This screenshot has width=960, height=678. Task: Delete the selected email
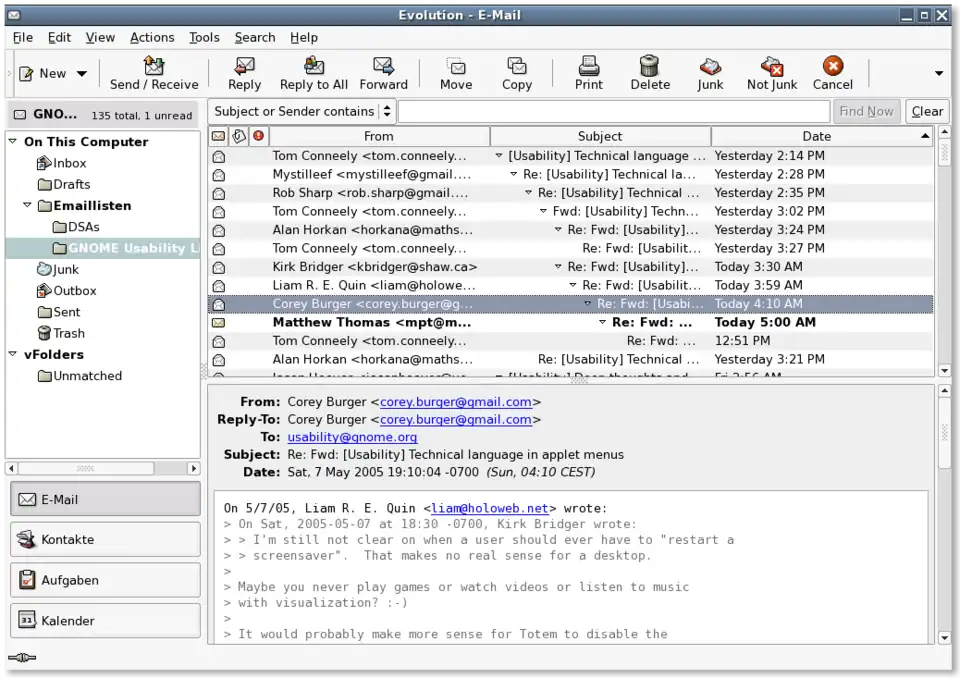pyautogui.click(x=650, y=67)
